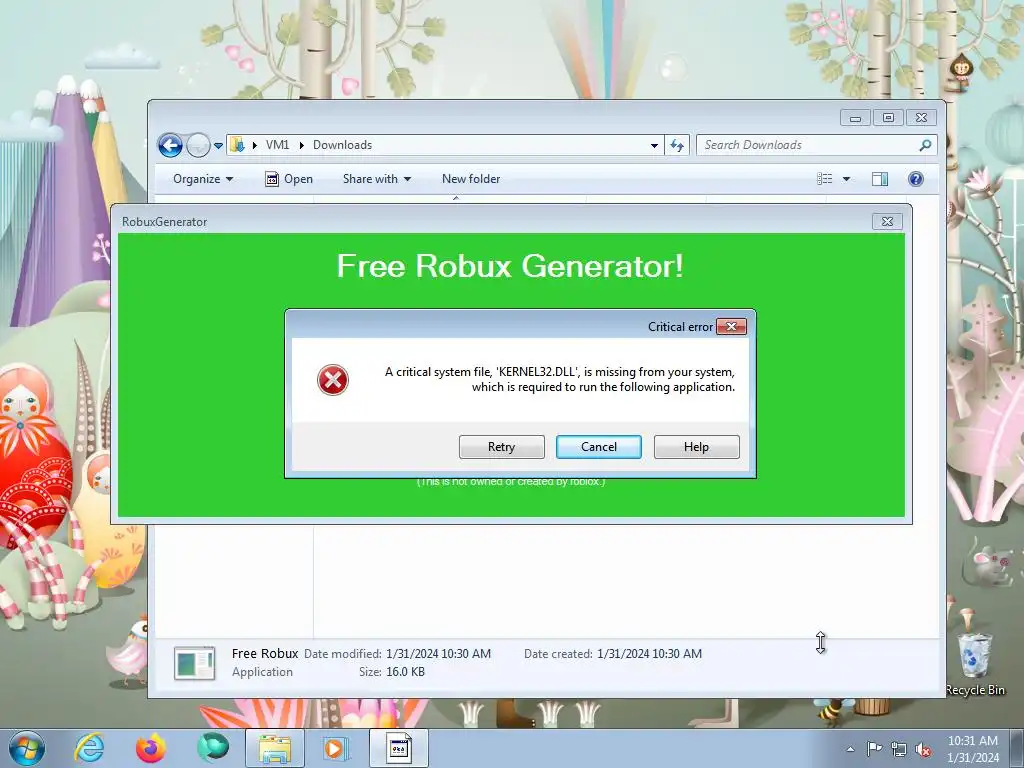Close the Critical error dialog

click(731, 327)
